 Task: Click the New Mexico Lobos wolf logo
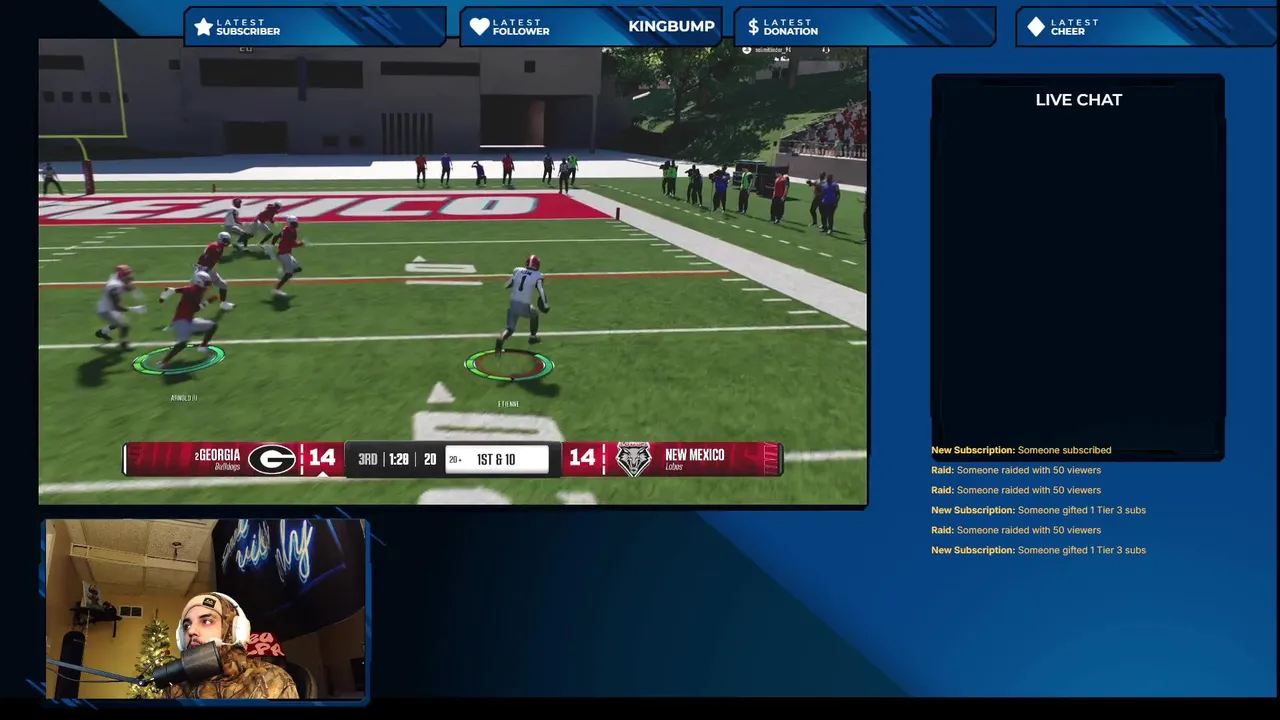tap(633, 459)
